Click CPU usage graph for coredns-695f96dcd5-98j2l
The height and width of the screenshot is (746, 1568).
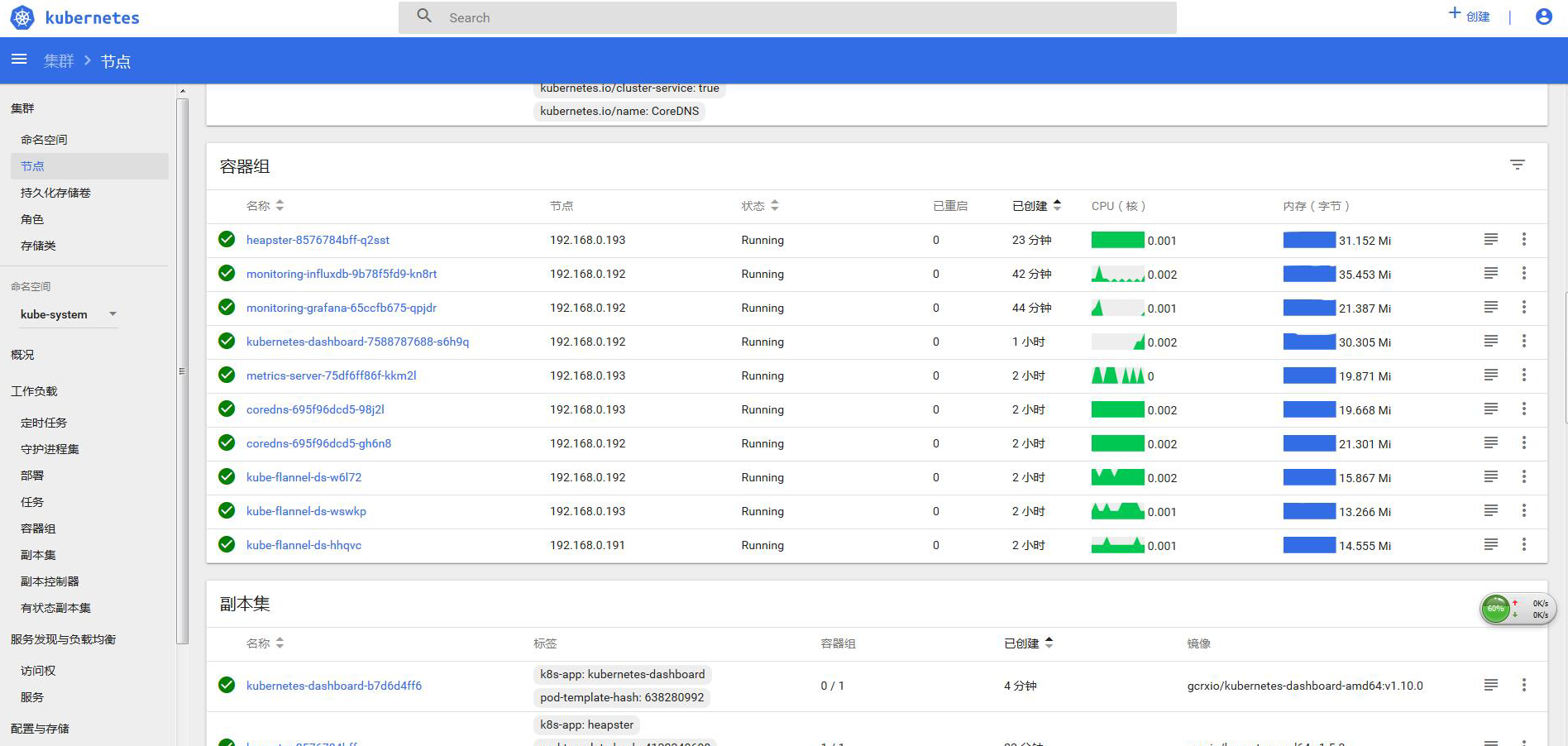tap(1117, 409)
